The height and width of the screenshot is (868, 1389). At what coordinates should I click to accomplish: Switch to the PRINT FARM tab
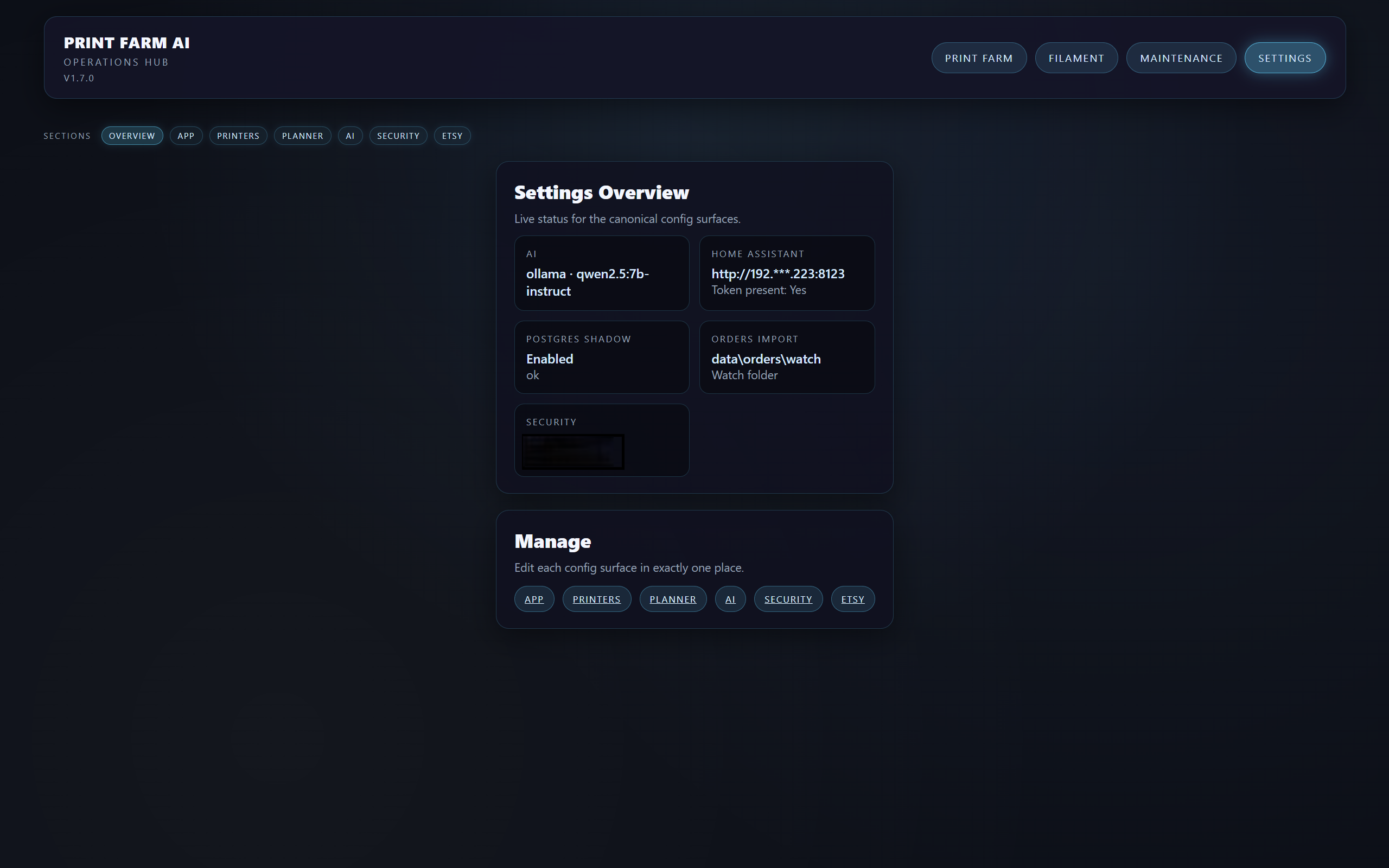(x=979, y=58)
